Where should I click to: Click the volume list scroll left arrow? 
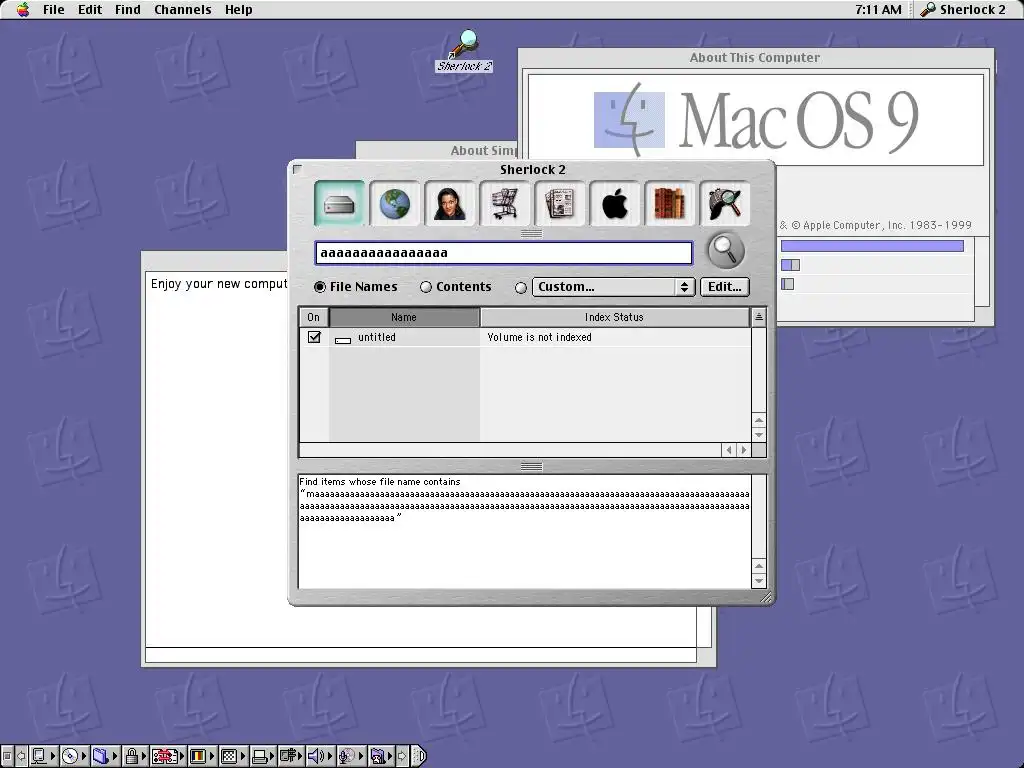click(729, 450)
